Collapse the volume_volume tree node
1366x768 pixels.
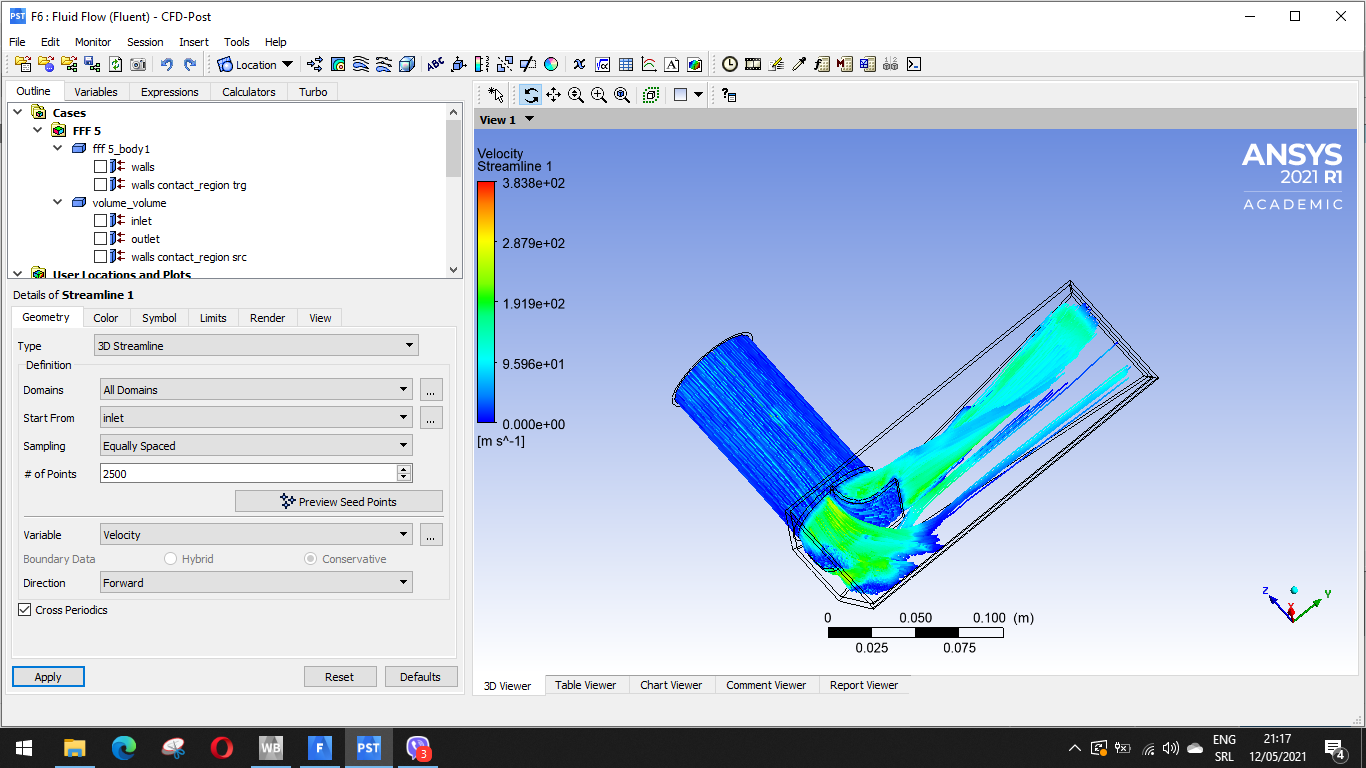click(58, 203)
